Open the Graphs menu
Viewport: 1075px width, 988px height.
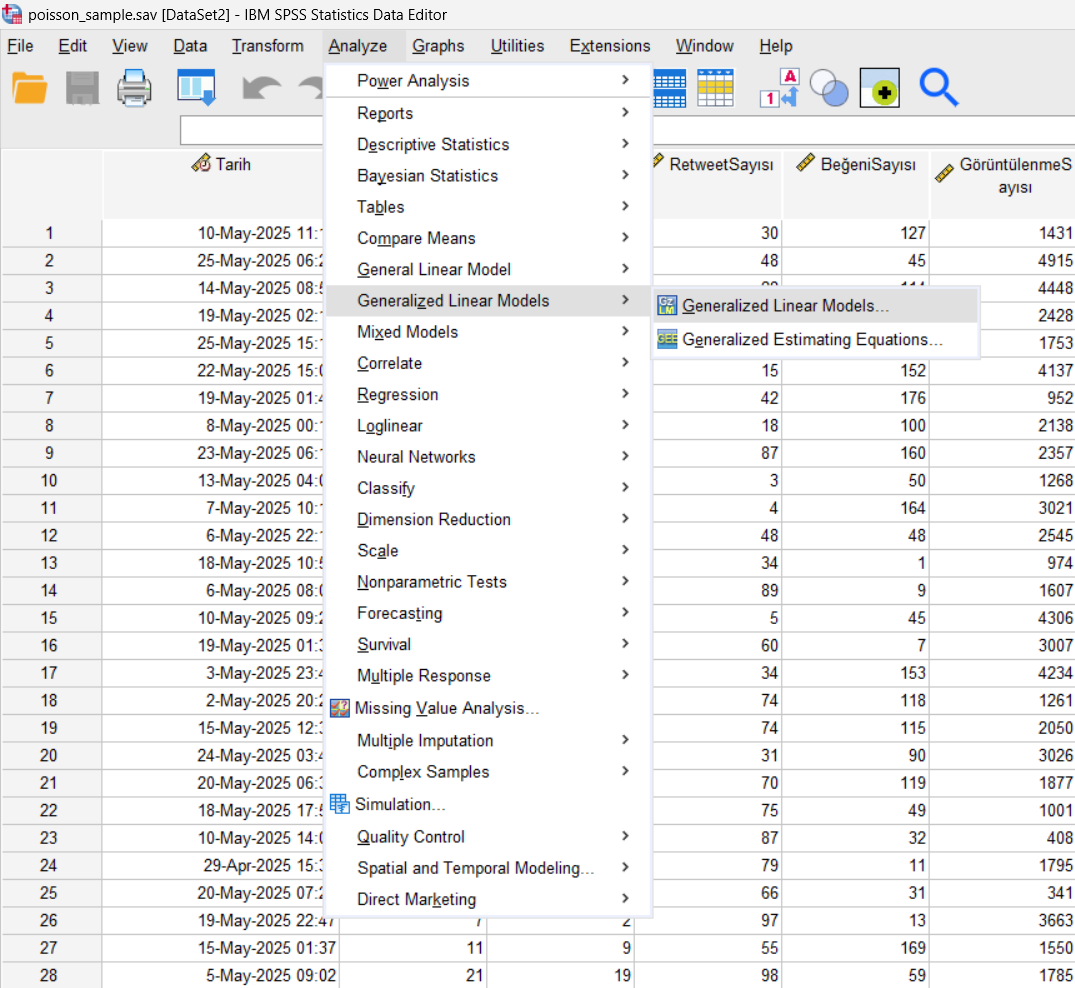[x=438, y=46]
